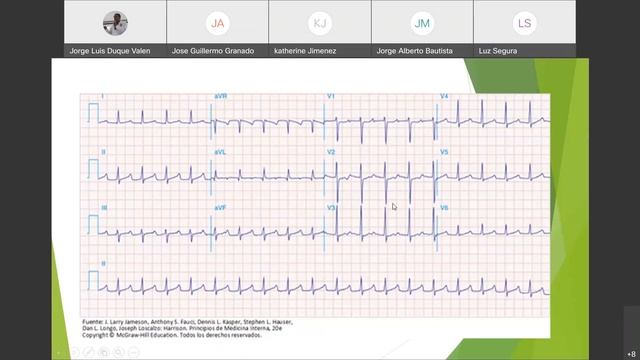Viewport: 640px width, 360px height.
Task: Click the V5 lead label
Action: (x=444, y=152)
